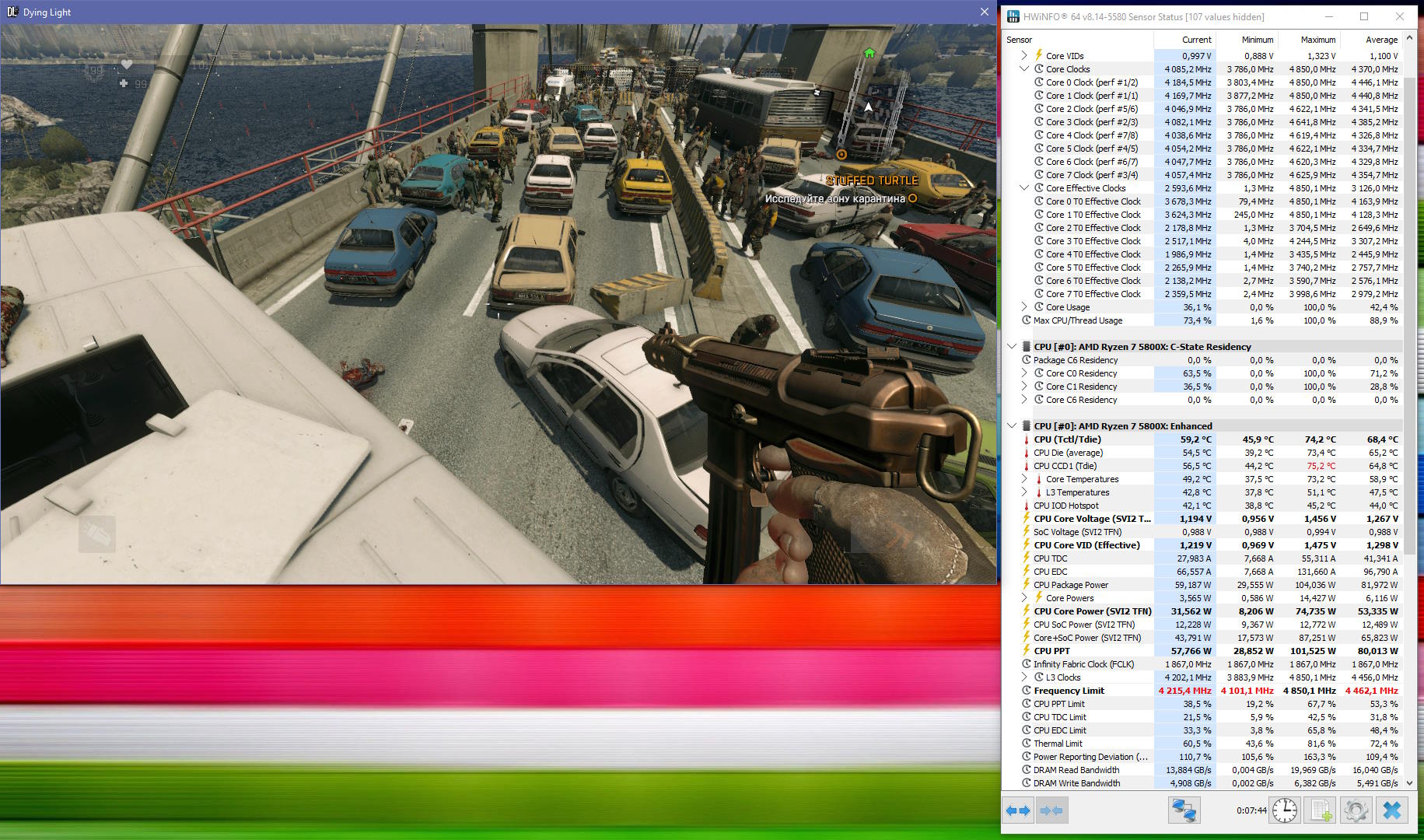
Task: Click the thermometer icon beside CPU (Tctl/Tdie)
Action: coord(1027,439)
